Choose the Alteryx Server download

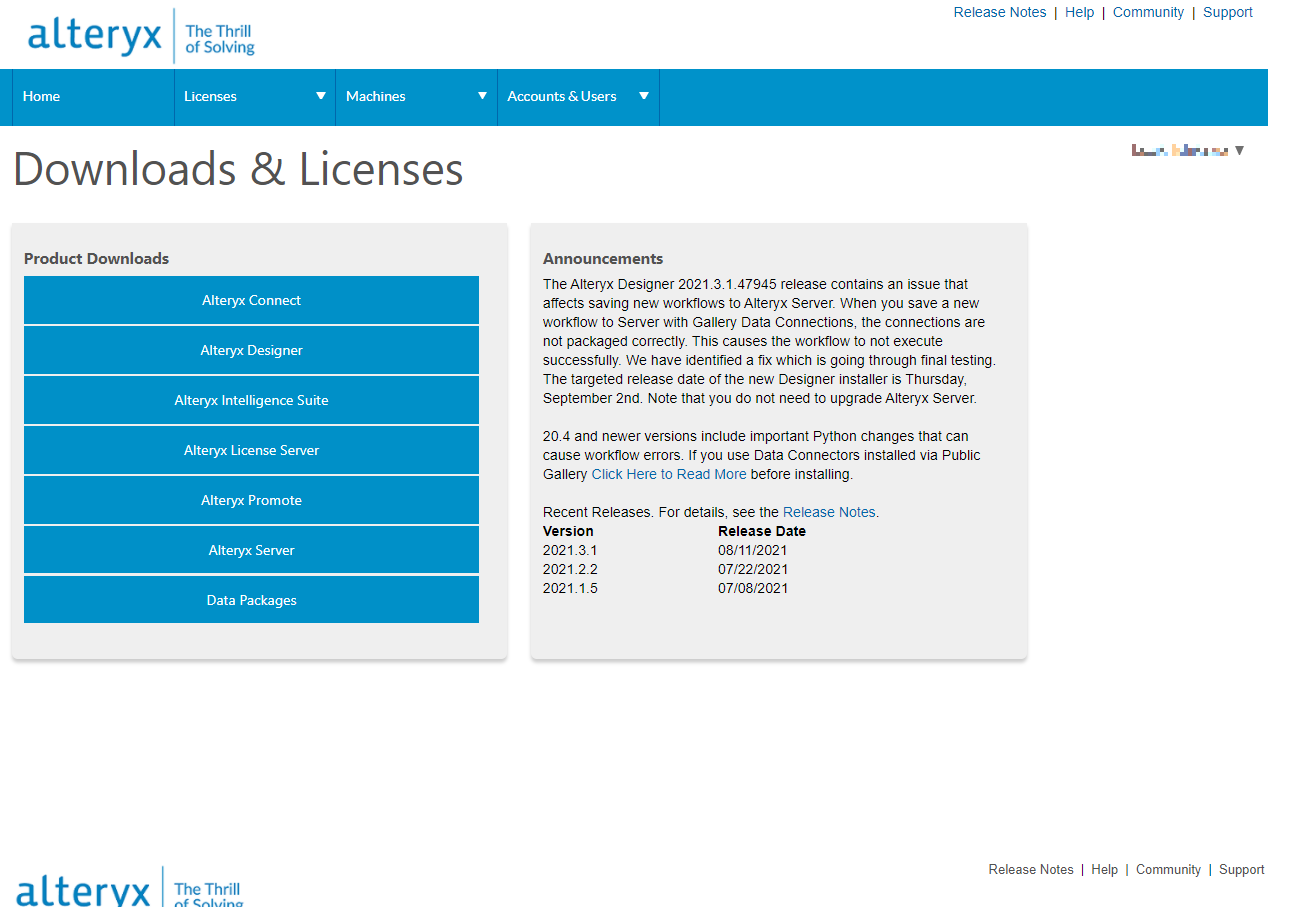pyautogui.click(x=251, y=550)
